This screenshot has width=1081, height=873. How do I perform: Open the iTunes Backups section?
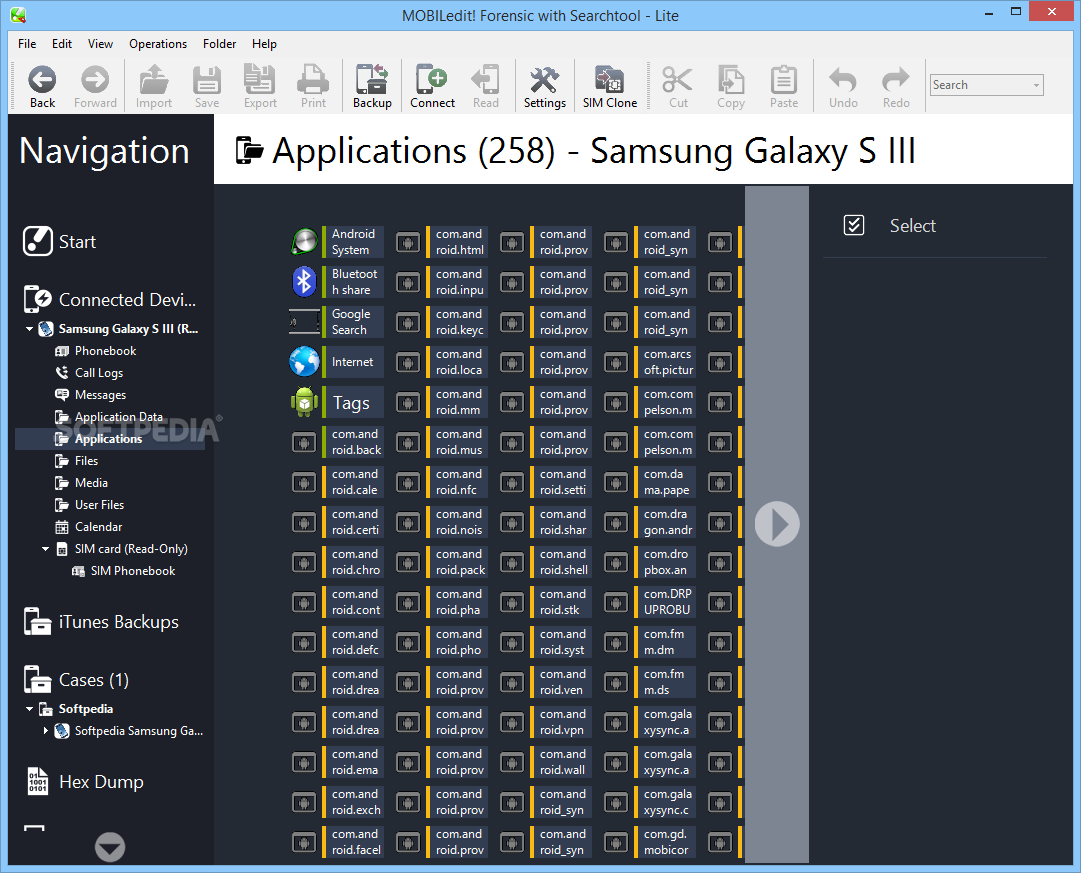101,621
